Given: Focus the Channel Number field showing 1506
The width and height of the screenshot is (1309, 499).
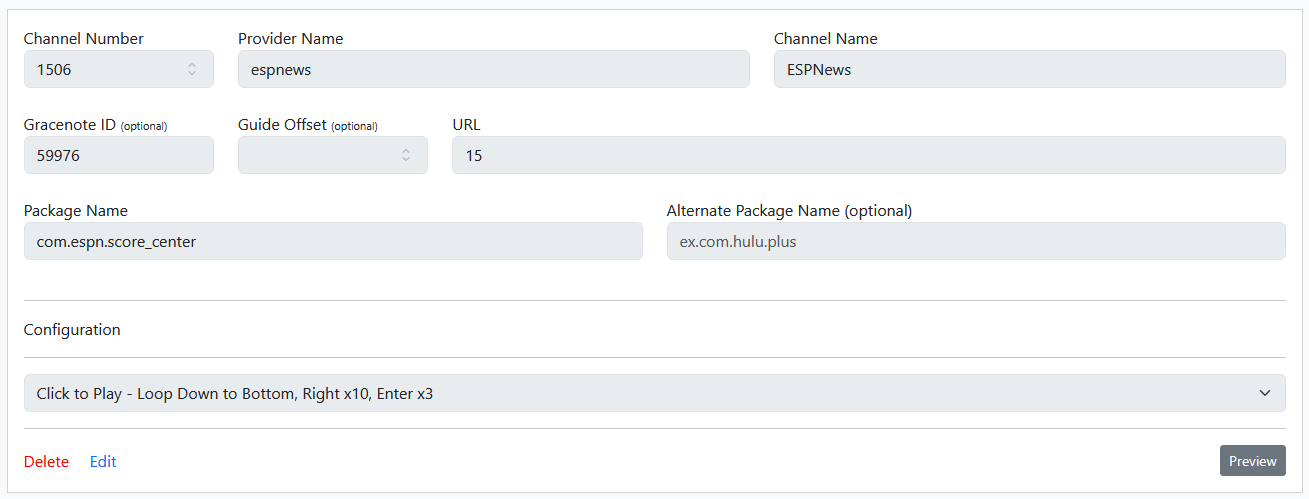Looking at the screenshot, I should point(100,70).
